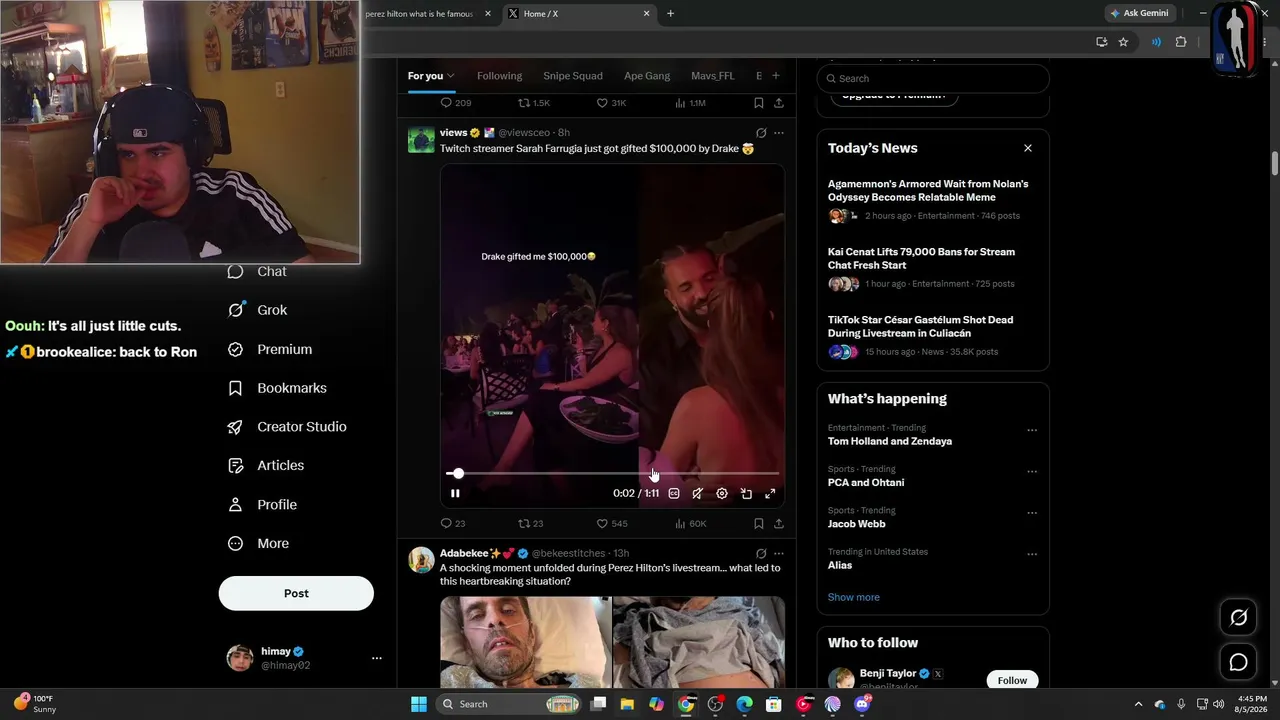This screenshot has height=720, width=1280.
Task: Enter fullscreen on the Drake video
Action: tap(770, 493)
